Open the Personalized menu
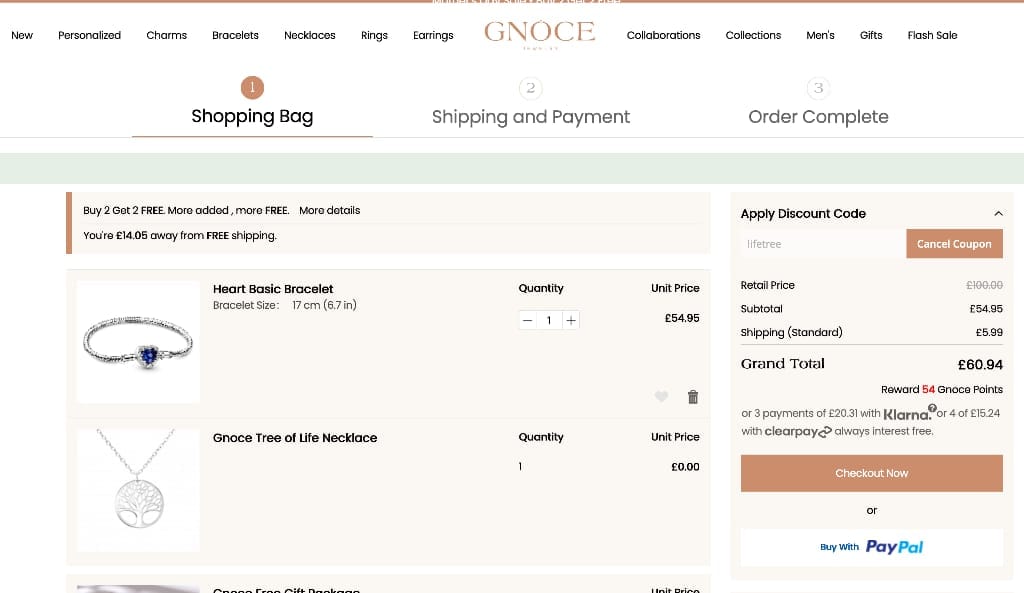 [x=89, y=35]
